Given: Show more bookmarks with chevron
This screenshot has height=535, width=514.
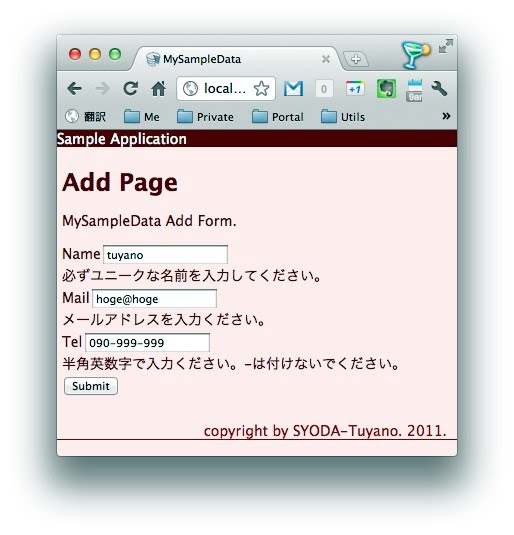Looking at the screenshot, I should click(446, 116).
